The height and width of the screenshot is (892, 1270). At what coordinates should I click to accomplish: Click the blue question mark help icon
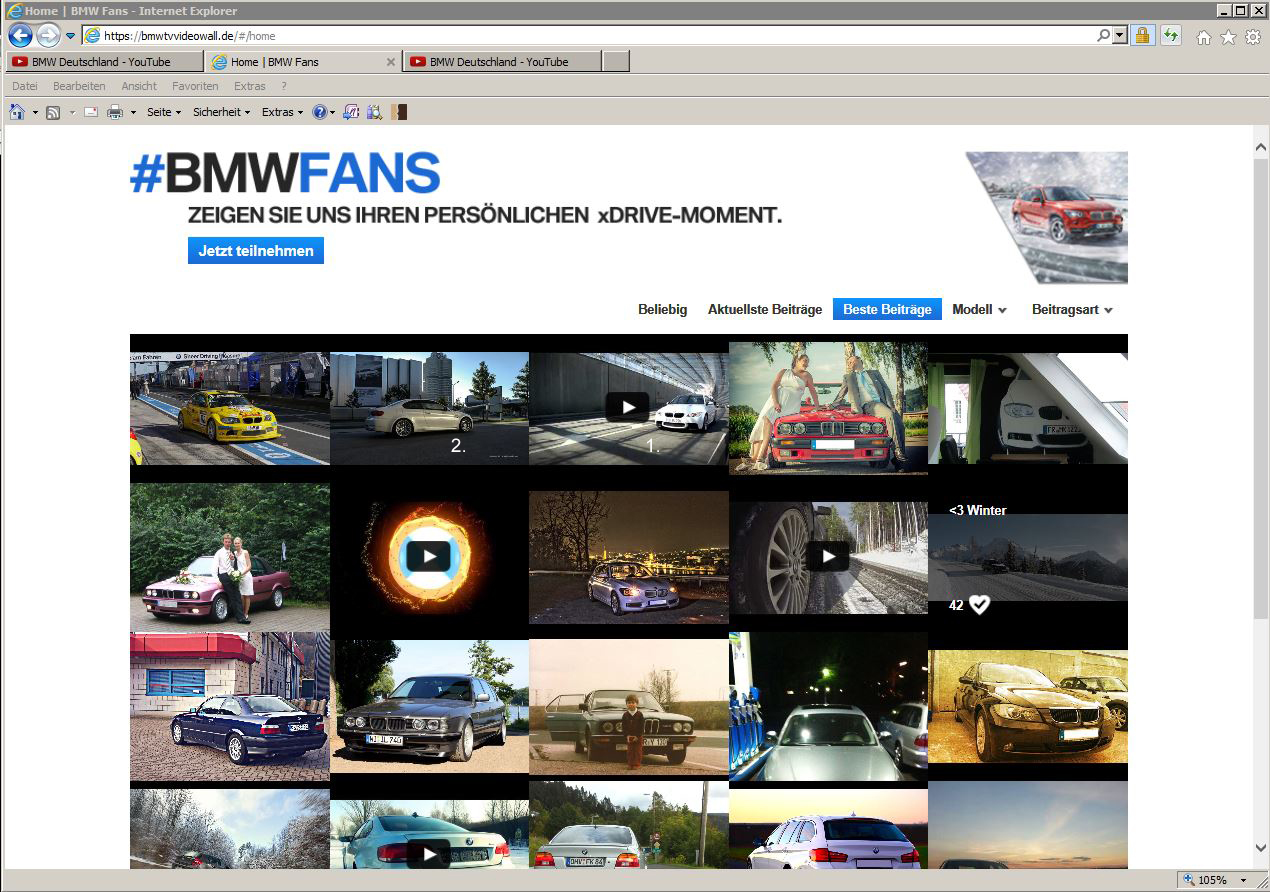click(x=319, y=112)
